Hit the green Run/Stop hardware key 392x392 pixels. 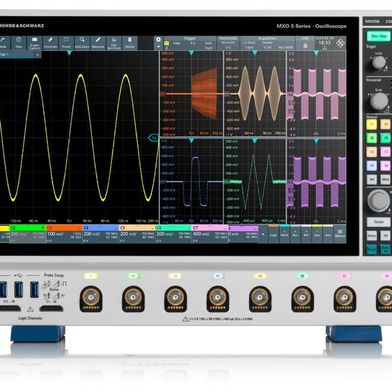(x=379, y=36)
